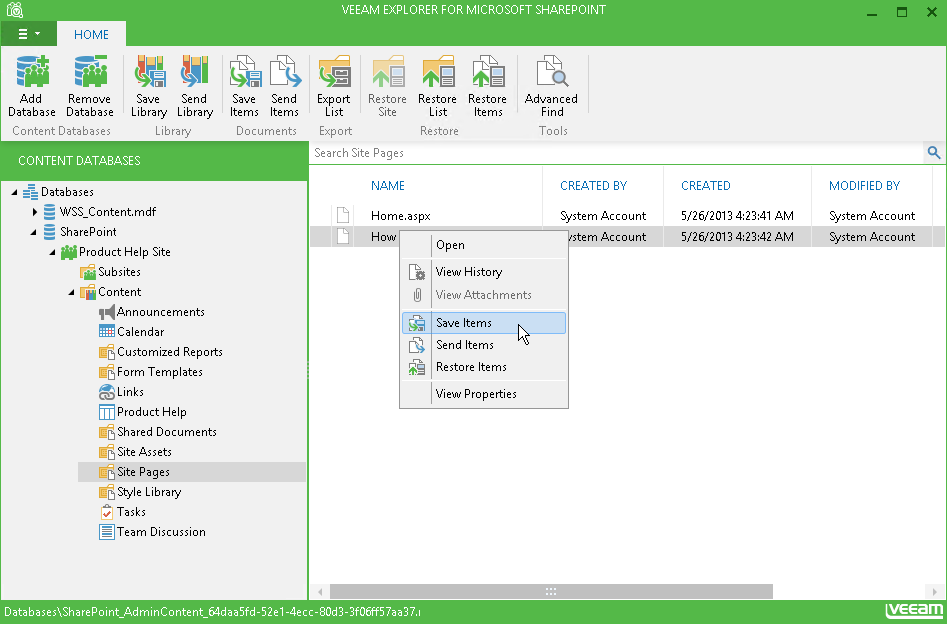Screen dimensions: 947x624
Task: Click the Team Discussion icon in tree
Action: 107,532
